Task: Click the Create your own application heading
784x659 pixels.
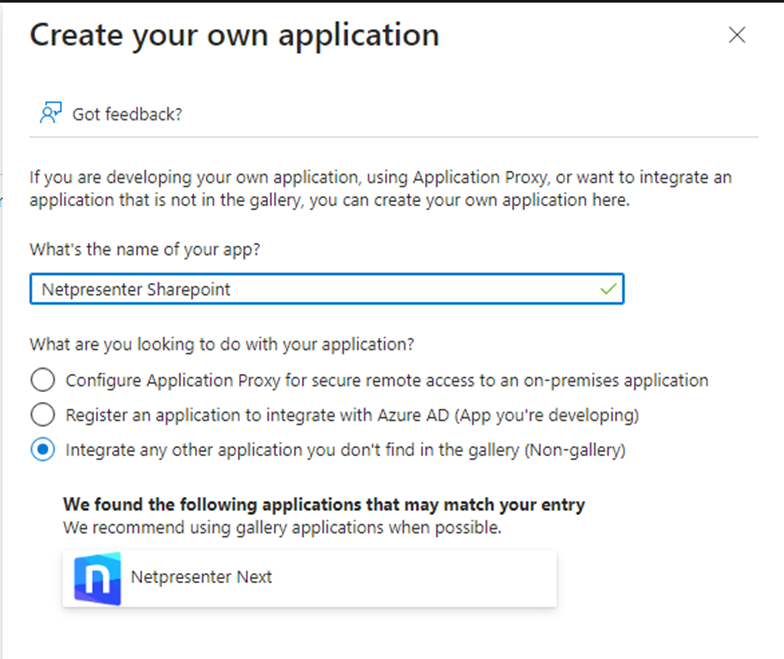Action: click(234, 35)
